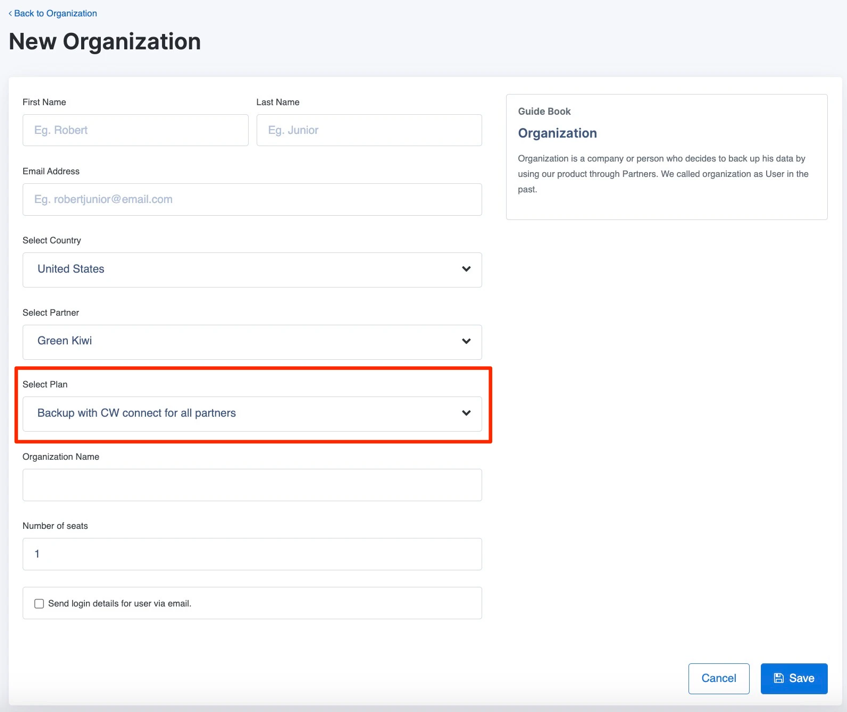Click the 'Send login details for user via email' label

(x=119, y=604)
